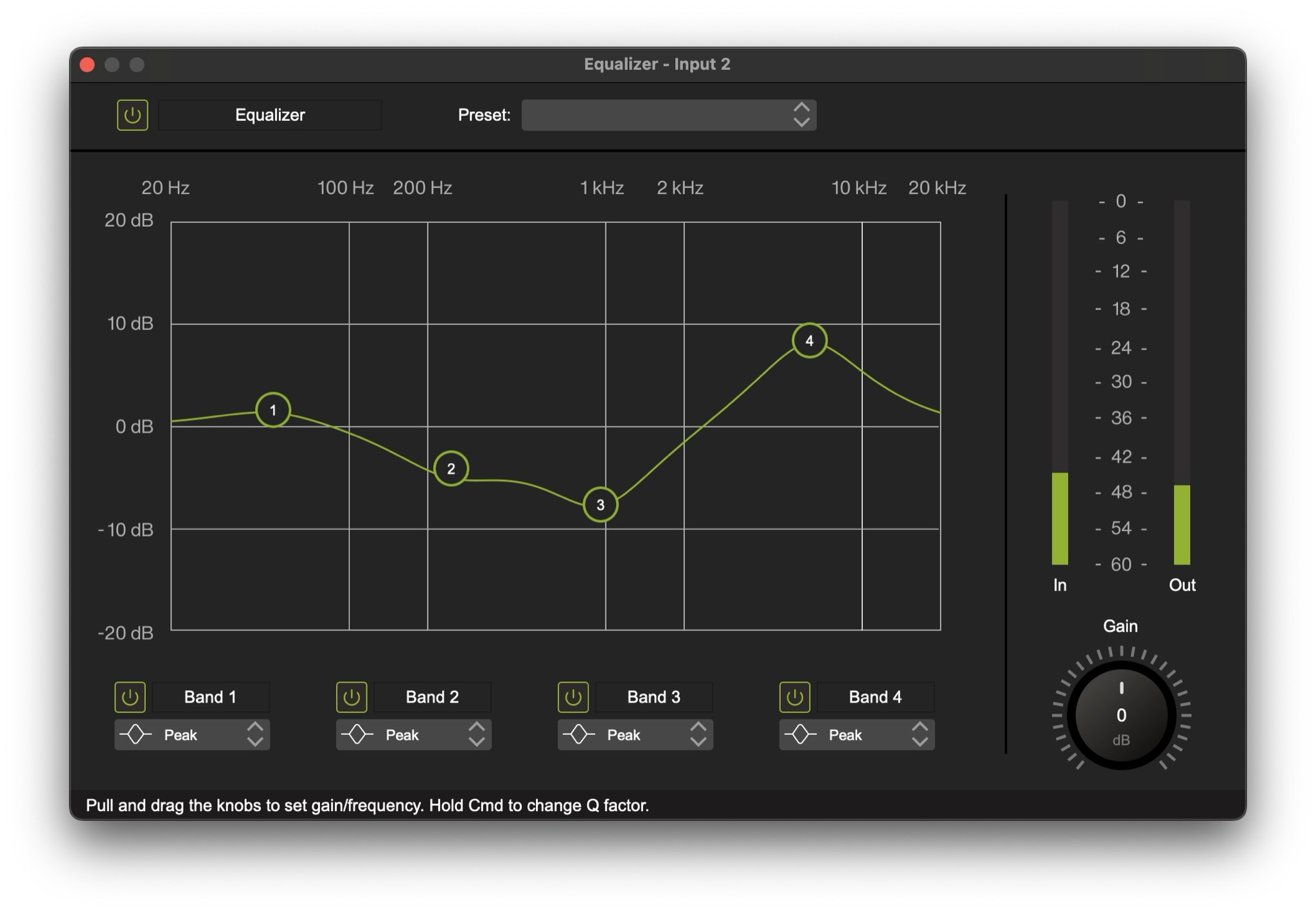Click the hint text in status bar
This screenshot has height=912, width=1316.
pyautogui.click(x=368, y=805)
